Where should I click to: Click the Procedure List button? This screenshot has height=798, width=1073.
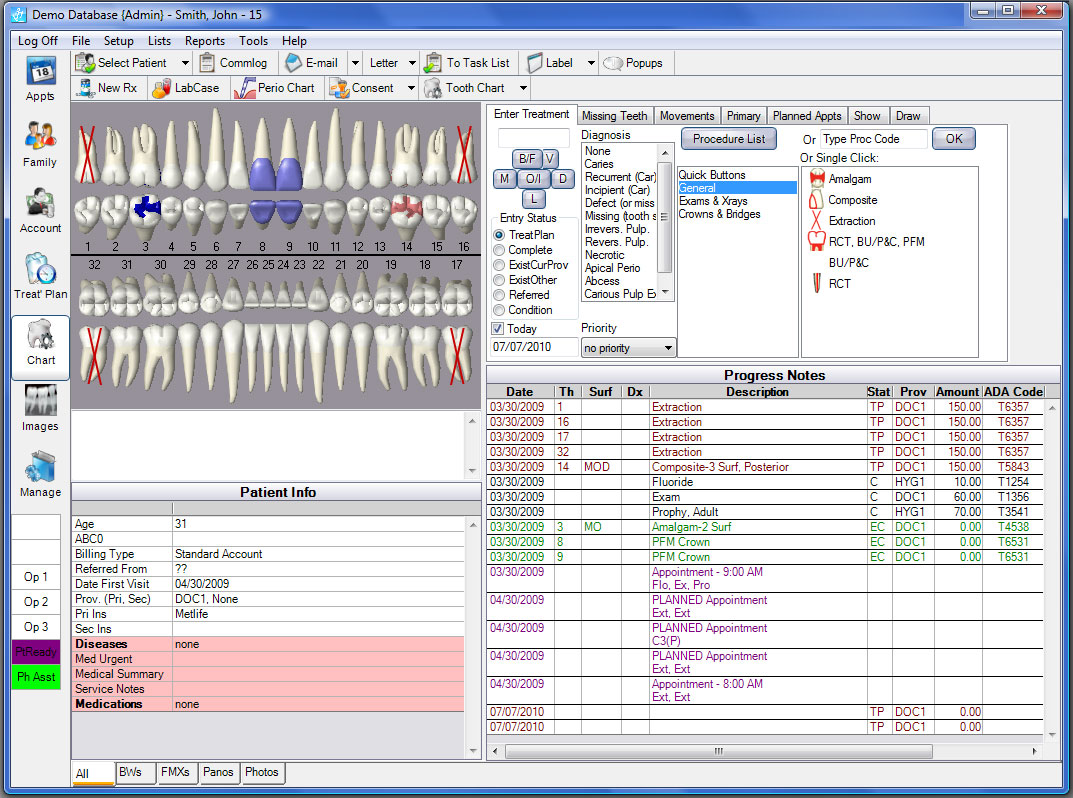728,139
